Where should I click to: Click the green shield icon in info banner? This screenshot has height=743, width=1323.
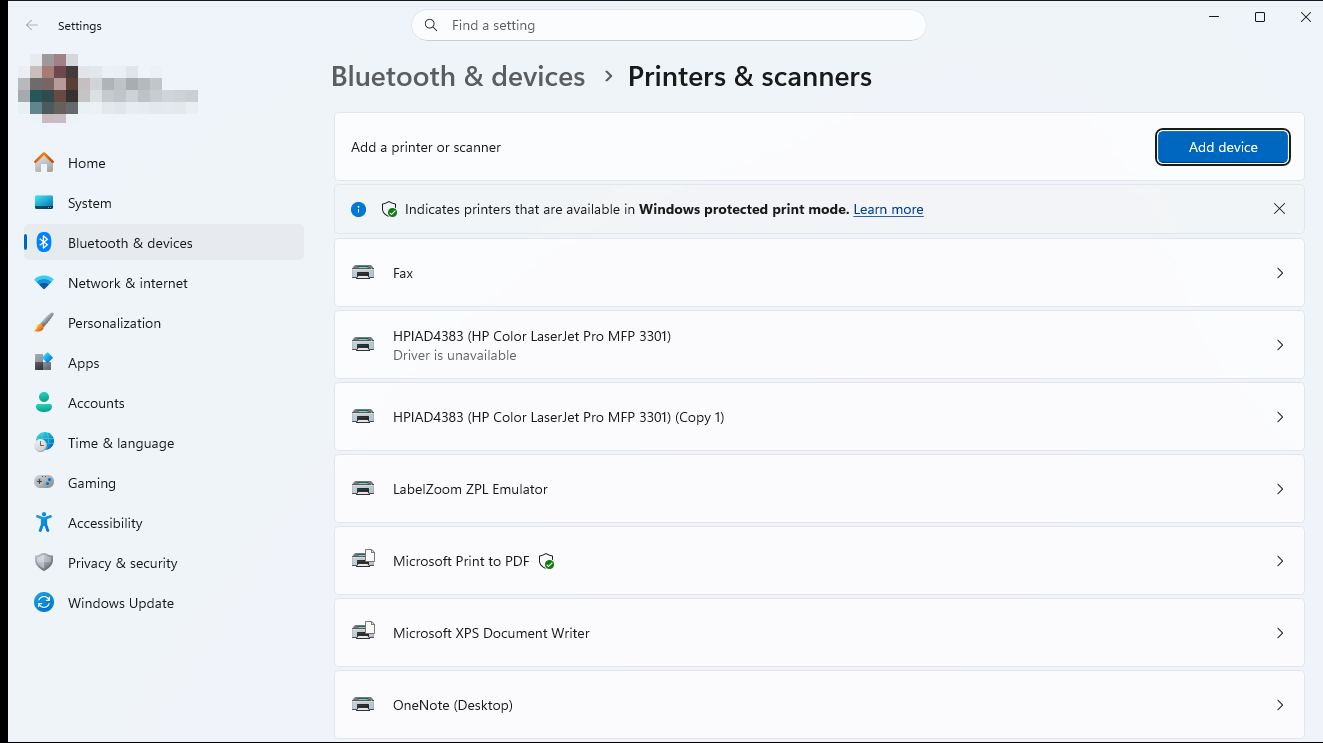[x=389, y=209]
